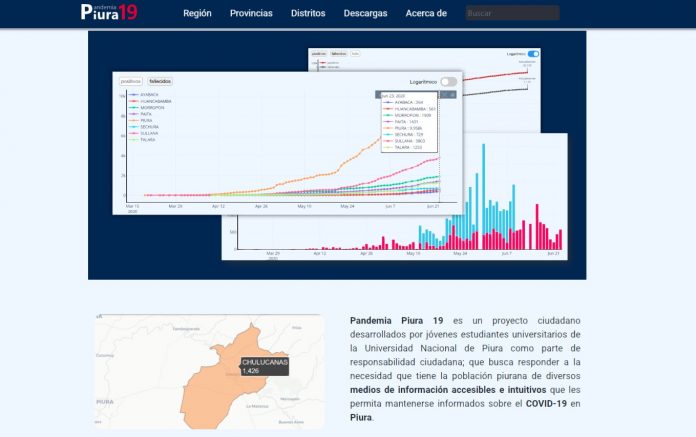The width and height of the screenshot is (696, 437).
Task: Go to the Provincias page
Action: [251, 14]
